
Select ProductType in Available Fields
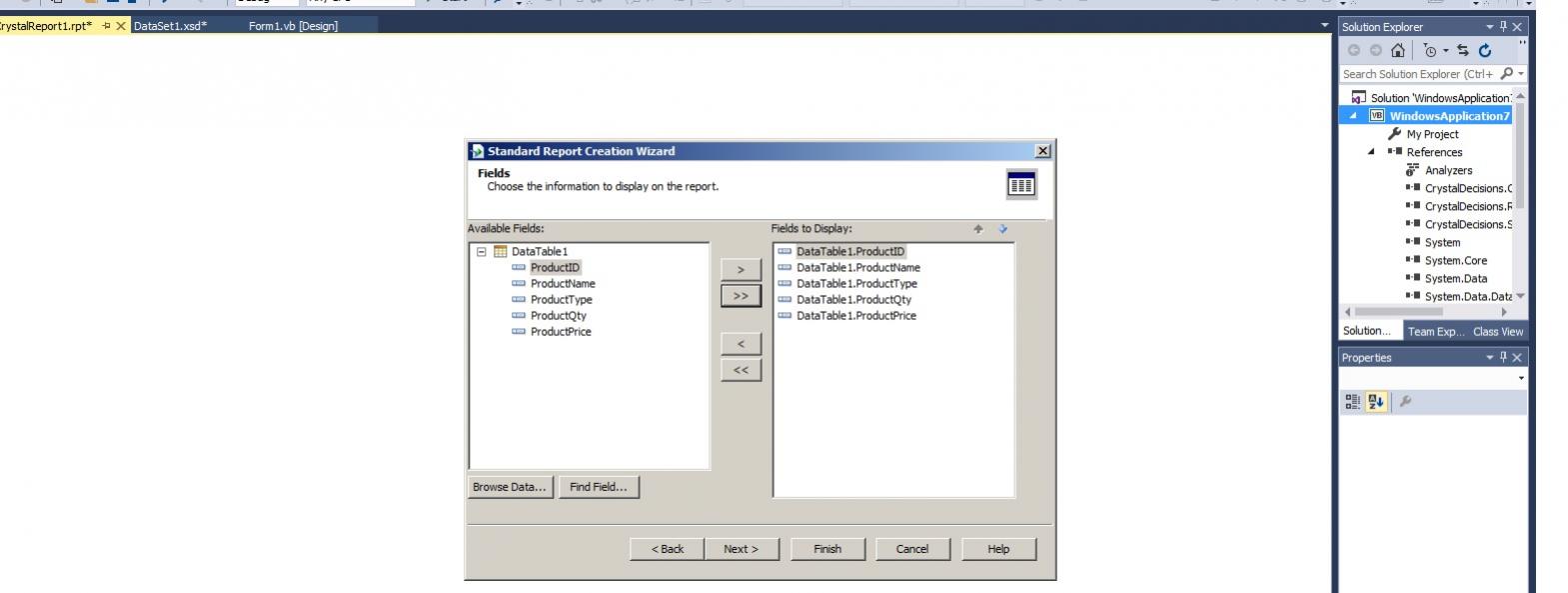561,300
